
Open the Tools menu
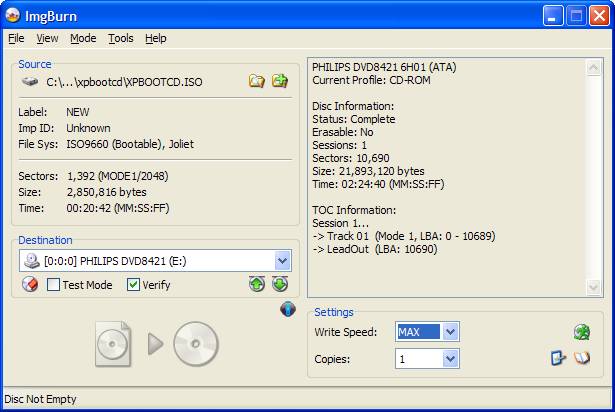[121, 38]
